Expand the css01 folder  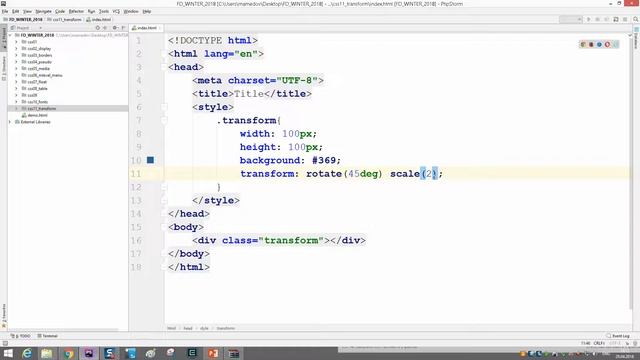(16, 42)
